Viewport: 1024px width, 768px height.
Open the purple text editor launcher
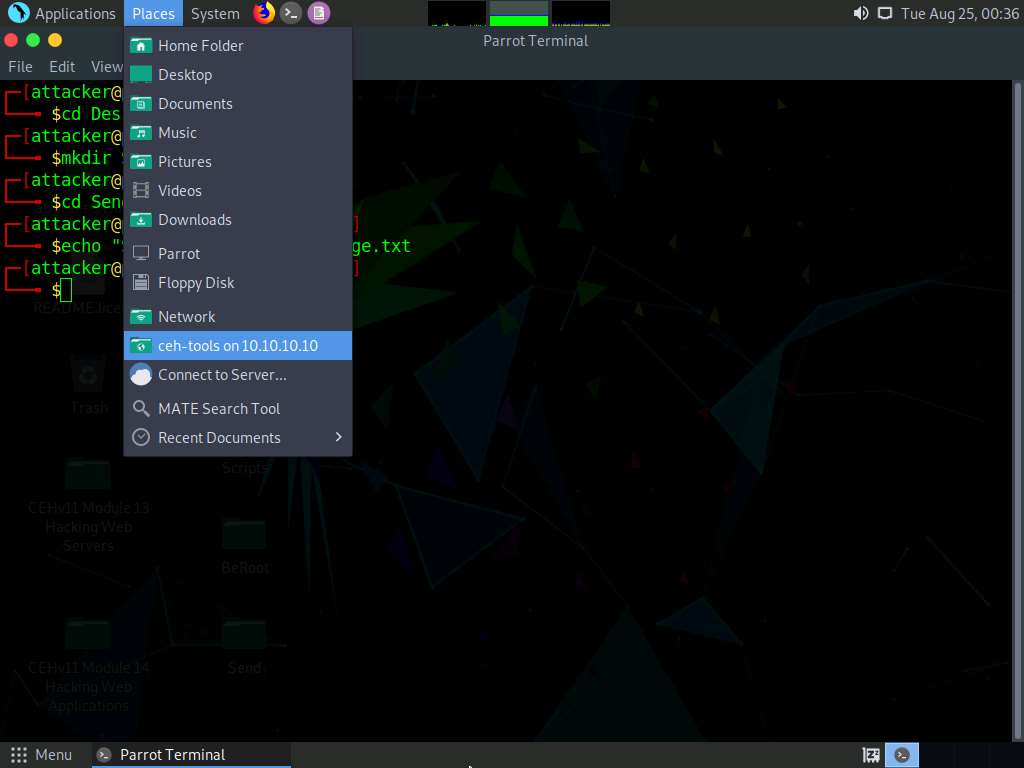tap(319, 13)
